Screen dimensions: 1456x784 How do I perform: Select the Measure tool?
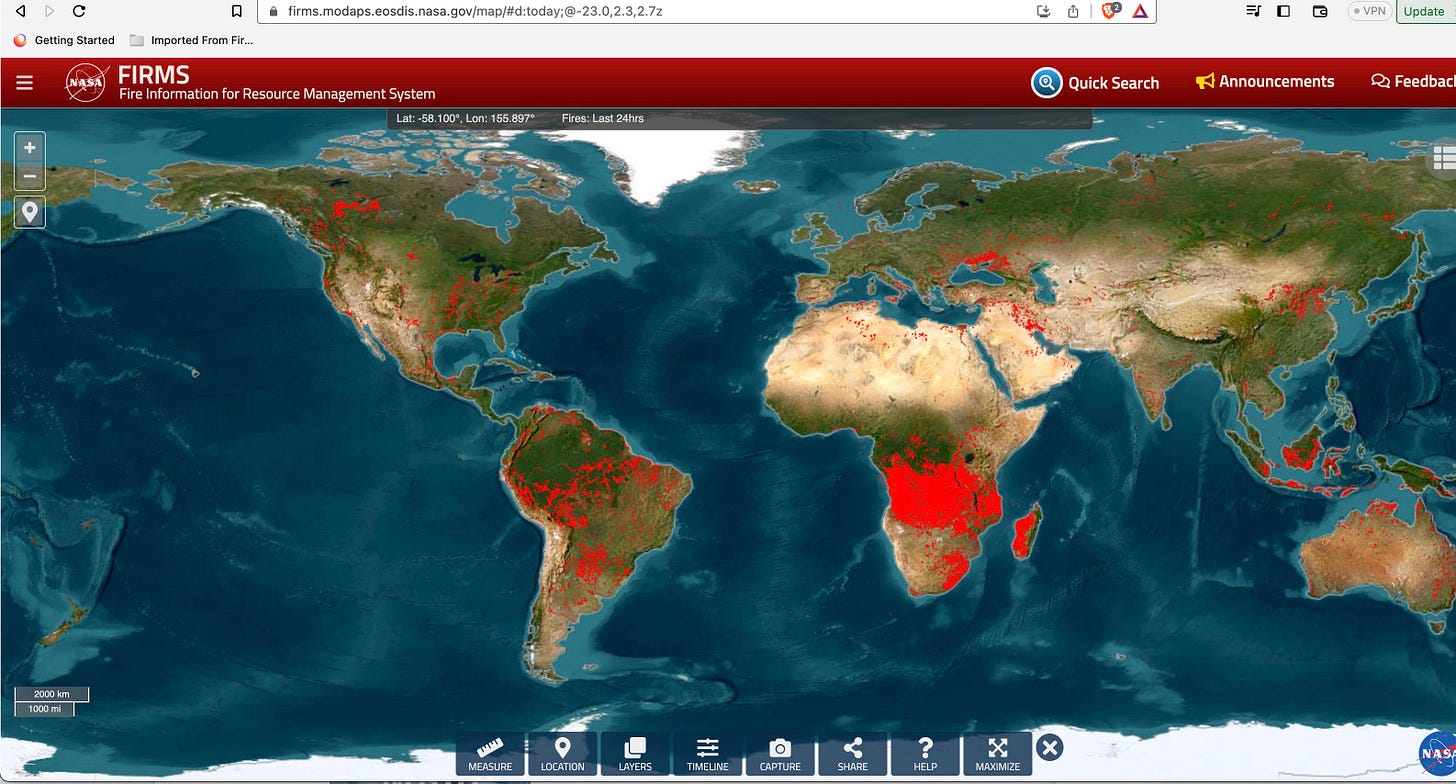490,753
